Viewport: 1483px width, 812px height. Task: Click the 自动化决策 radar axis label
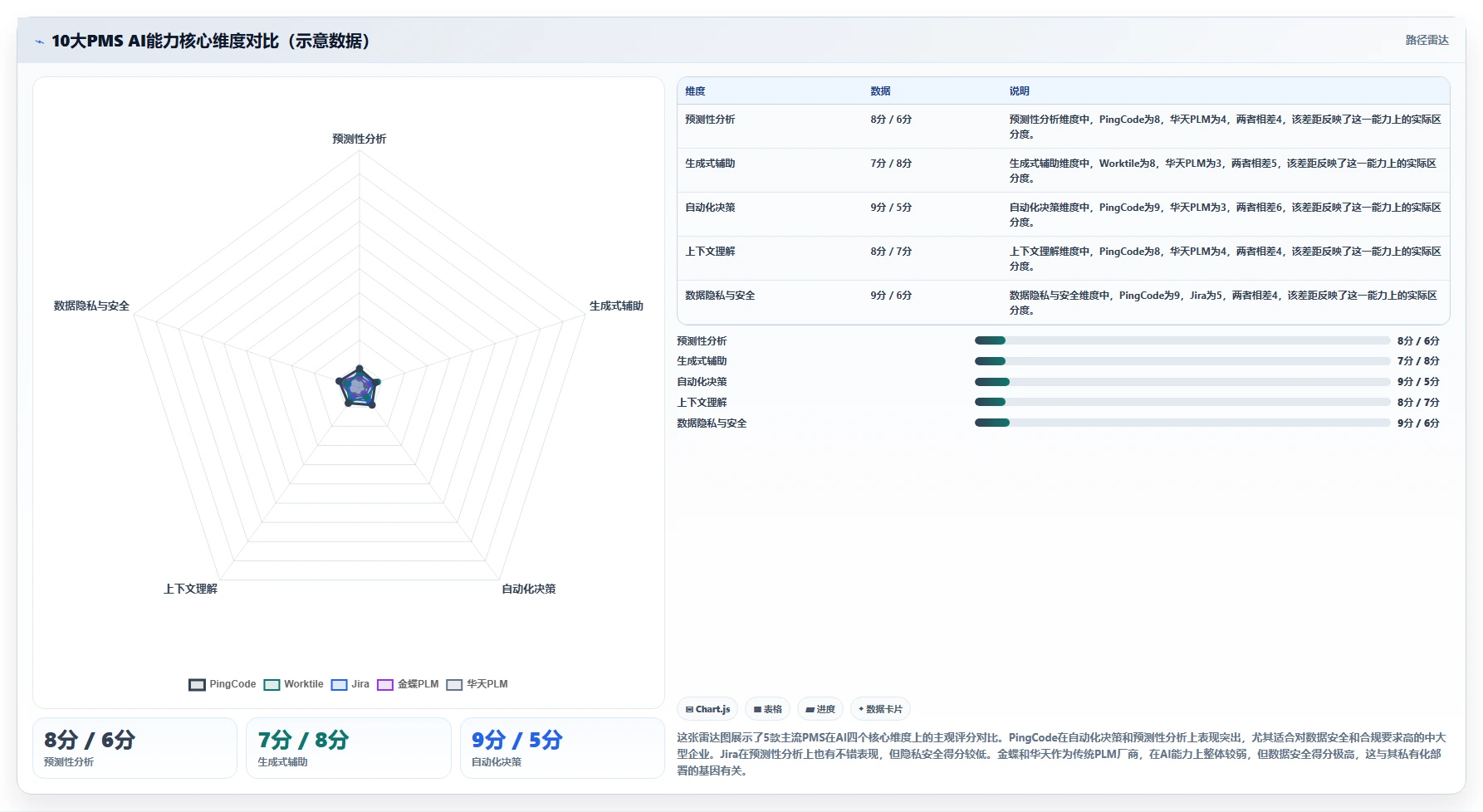[x=528, y=589]
